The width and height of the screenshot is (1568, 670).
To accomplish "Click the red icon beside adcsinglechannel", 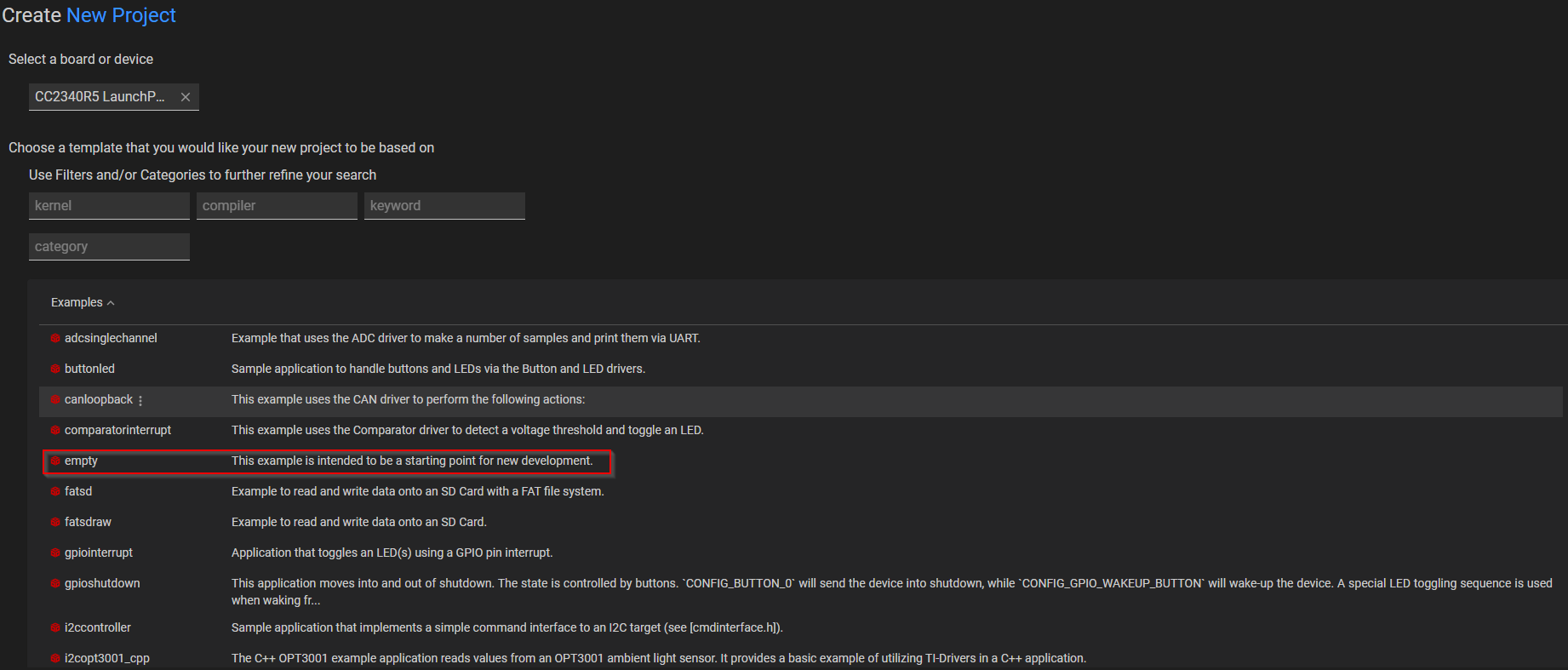I will pos(55,339).
